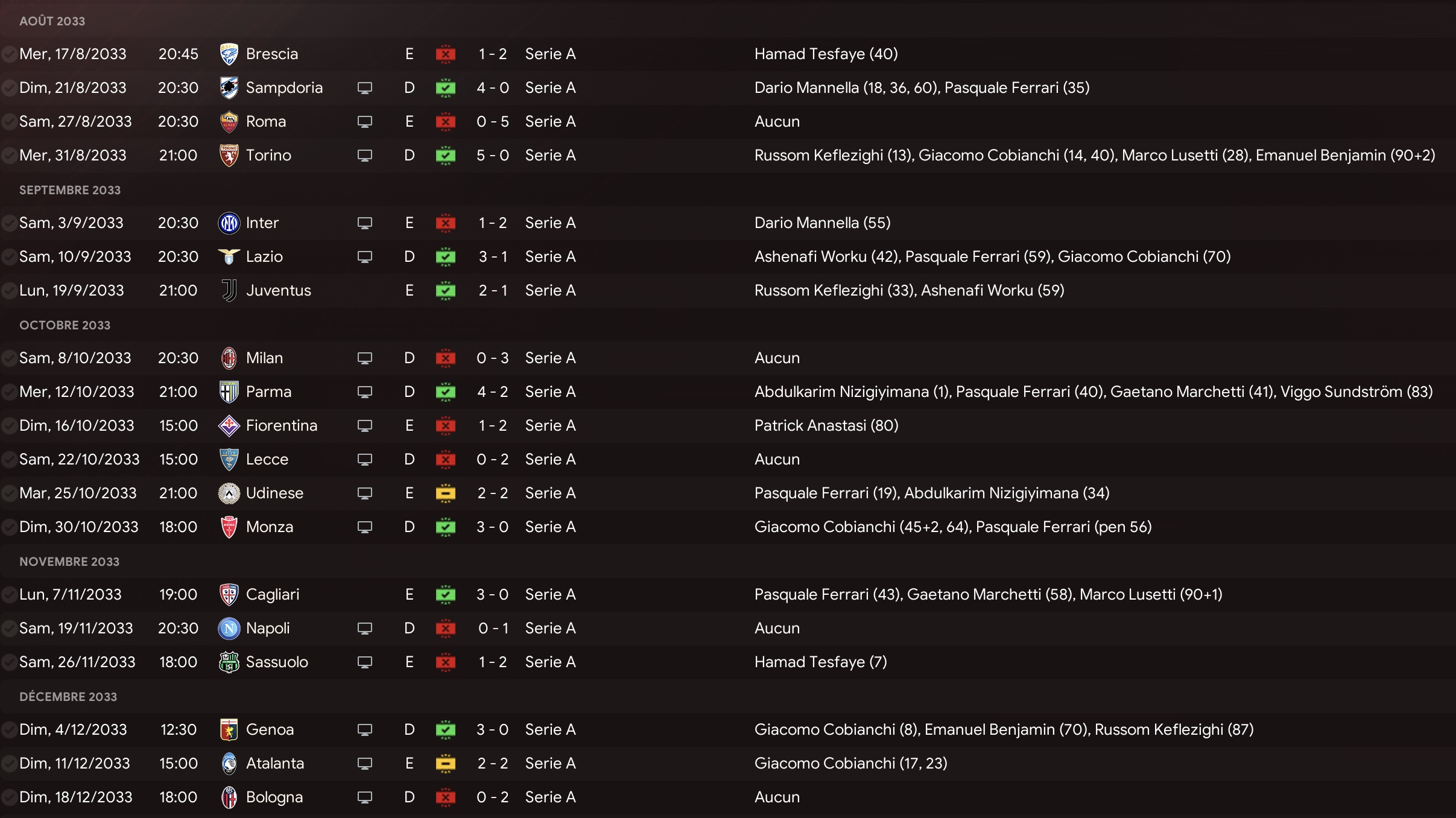Toggle the checkmark on the Lazio row
Screen dimensions: 1456x818
8,257
